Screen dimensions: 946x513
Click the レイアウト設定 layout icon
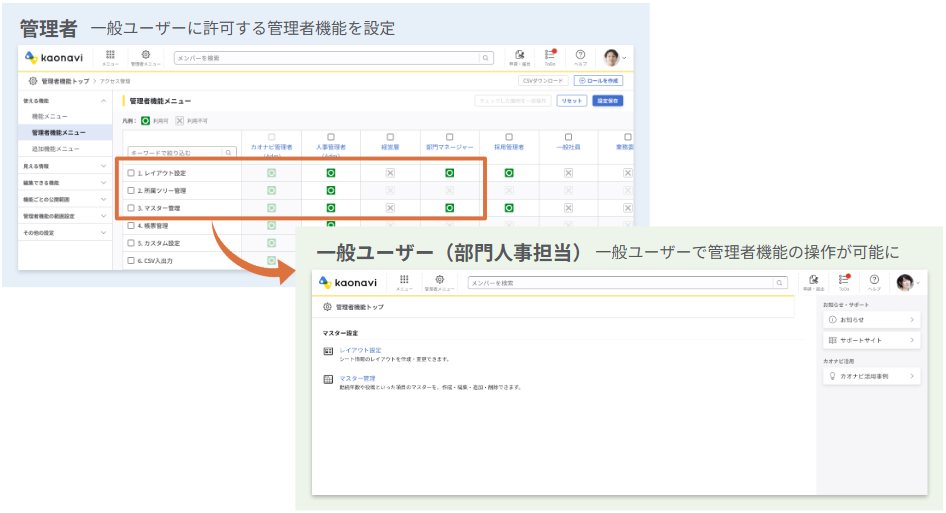coord(328,351)
